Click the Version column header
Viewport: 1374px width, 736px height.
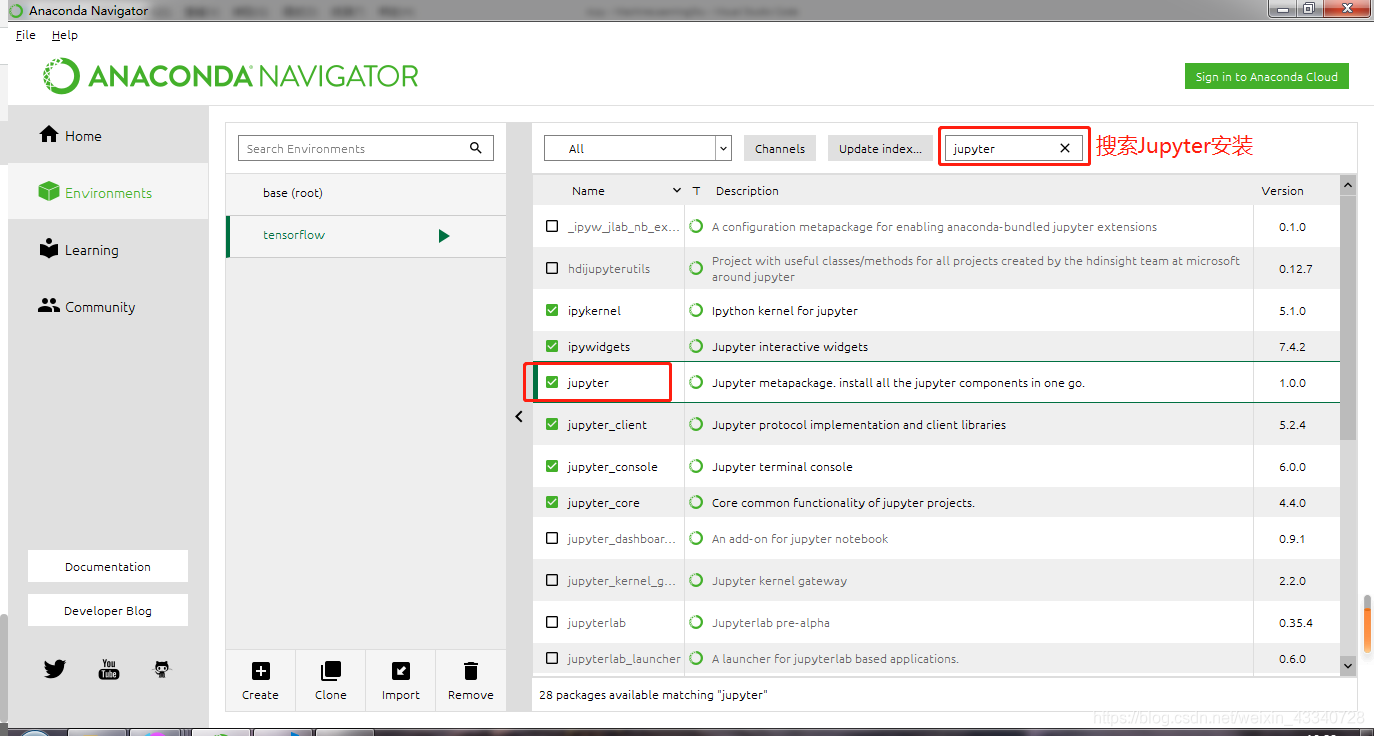pos(1282,191)
